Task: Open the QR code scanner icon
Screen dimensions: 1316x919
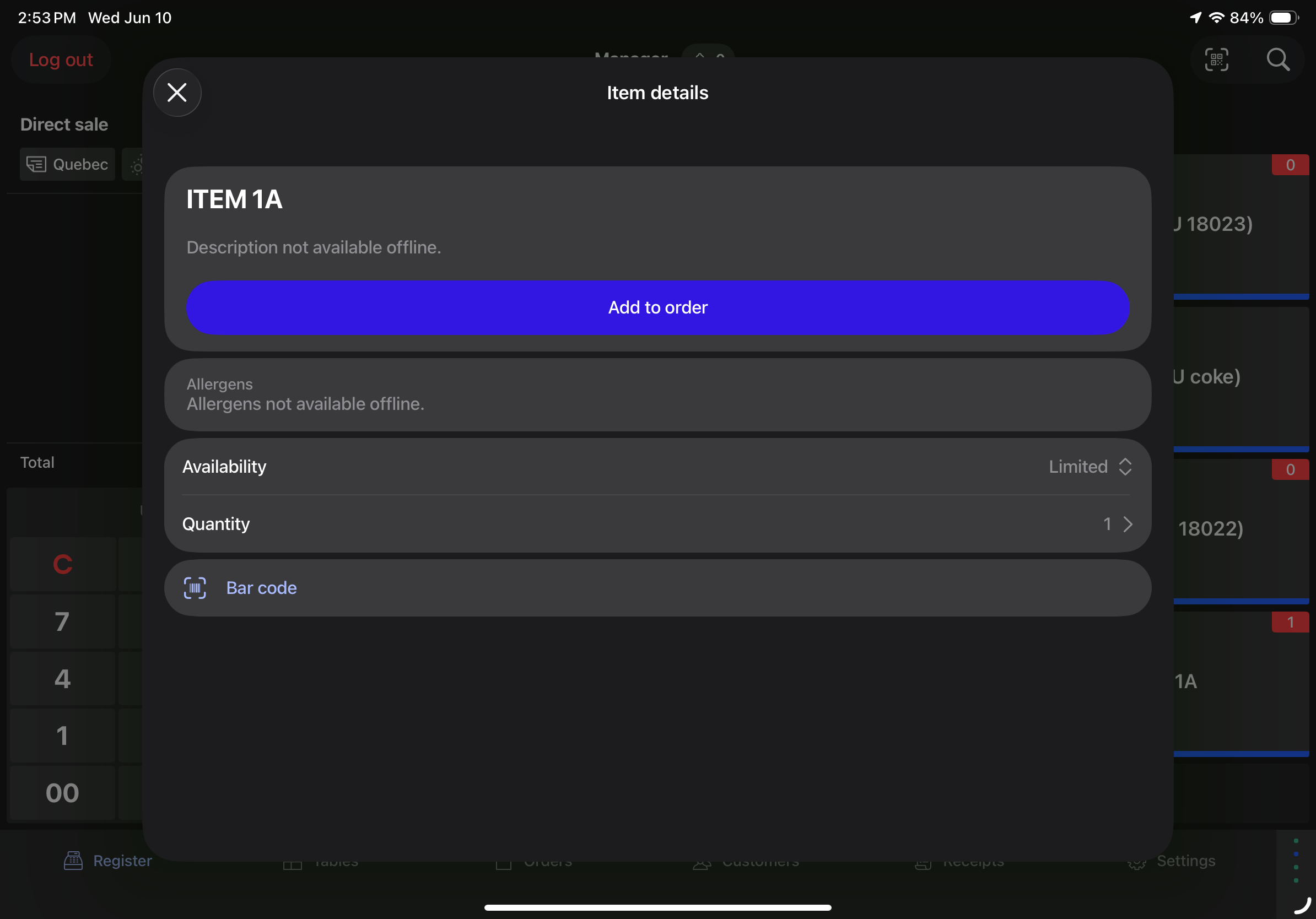Action: (x=1216, y=60)
